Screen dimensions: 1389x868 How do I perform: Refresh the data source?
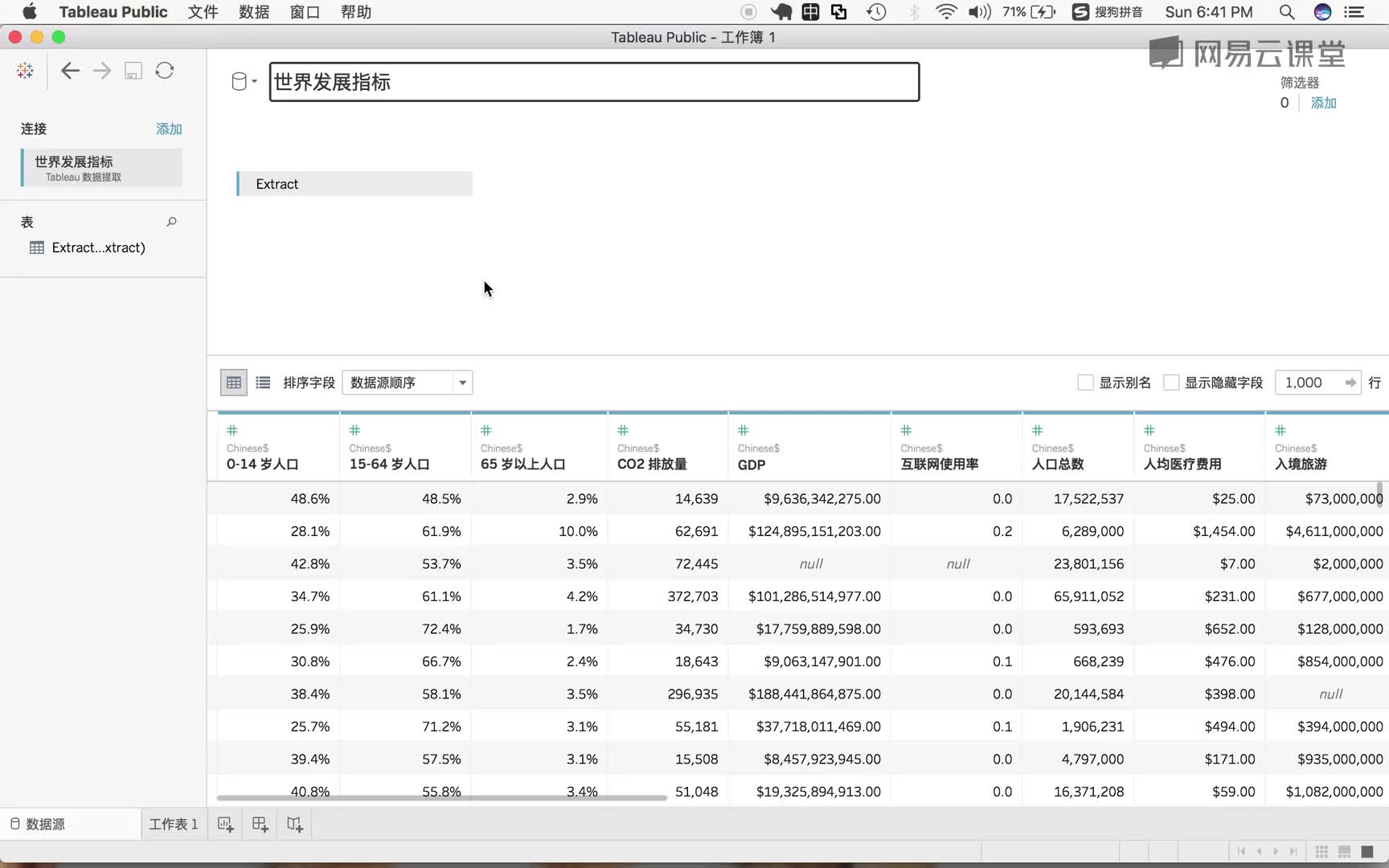[165, 71]
